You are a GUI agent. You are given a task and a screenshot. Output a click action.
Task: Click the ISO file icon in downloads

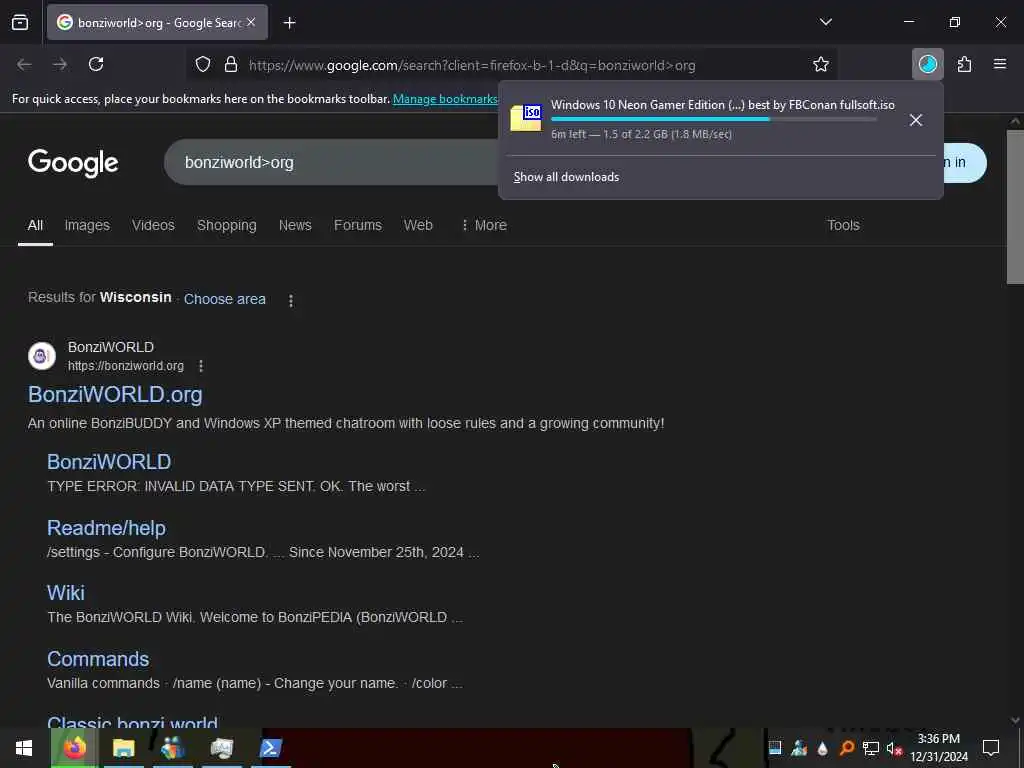tap(526, 118)
